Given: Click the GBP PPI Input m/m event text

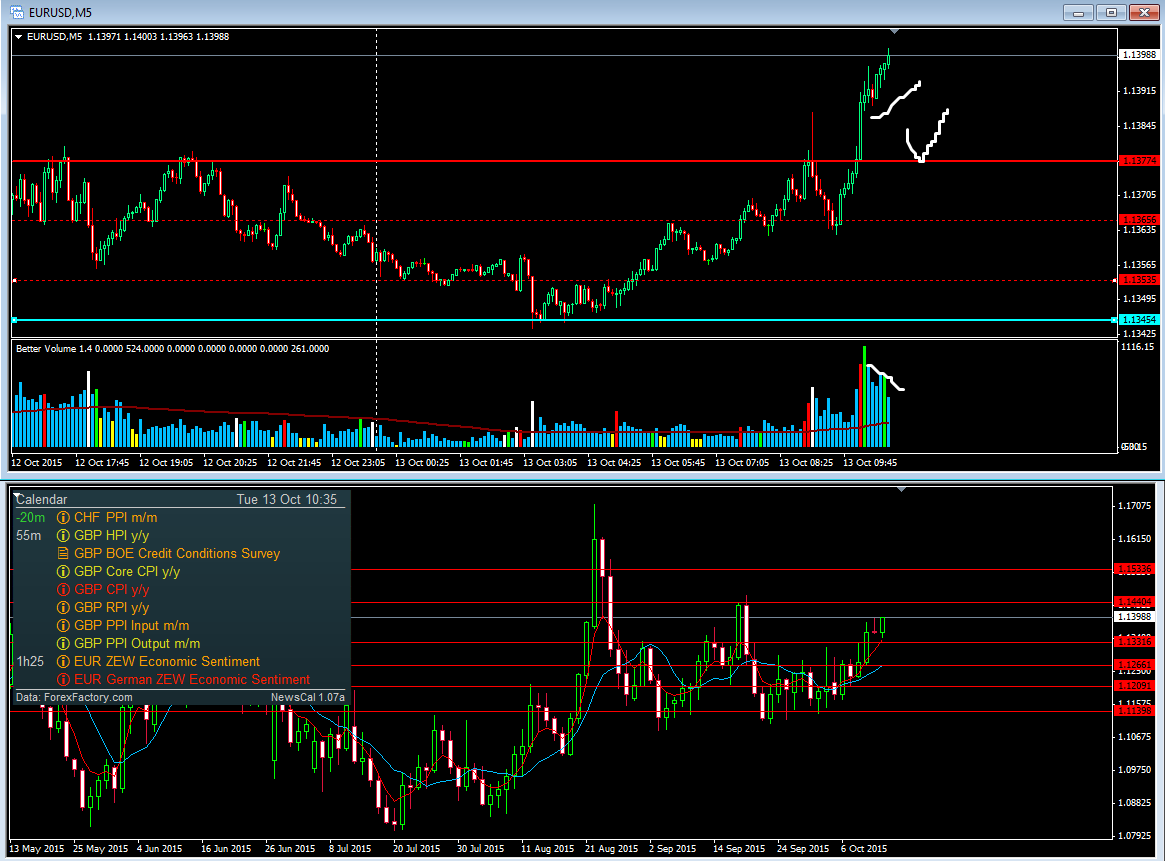Looking at the screenshot, I should point(132,626).
